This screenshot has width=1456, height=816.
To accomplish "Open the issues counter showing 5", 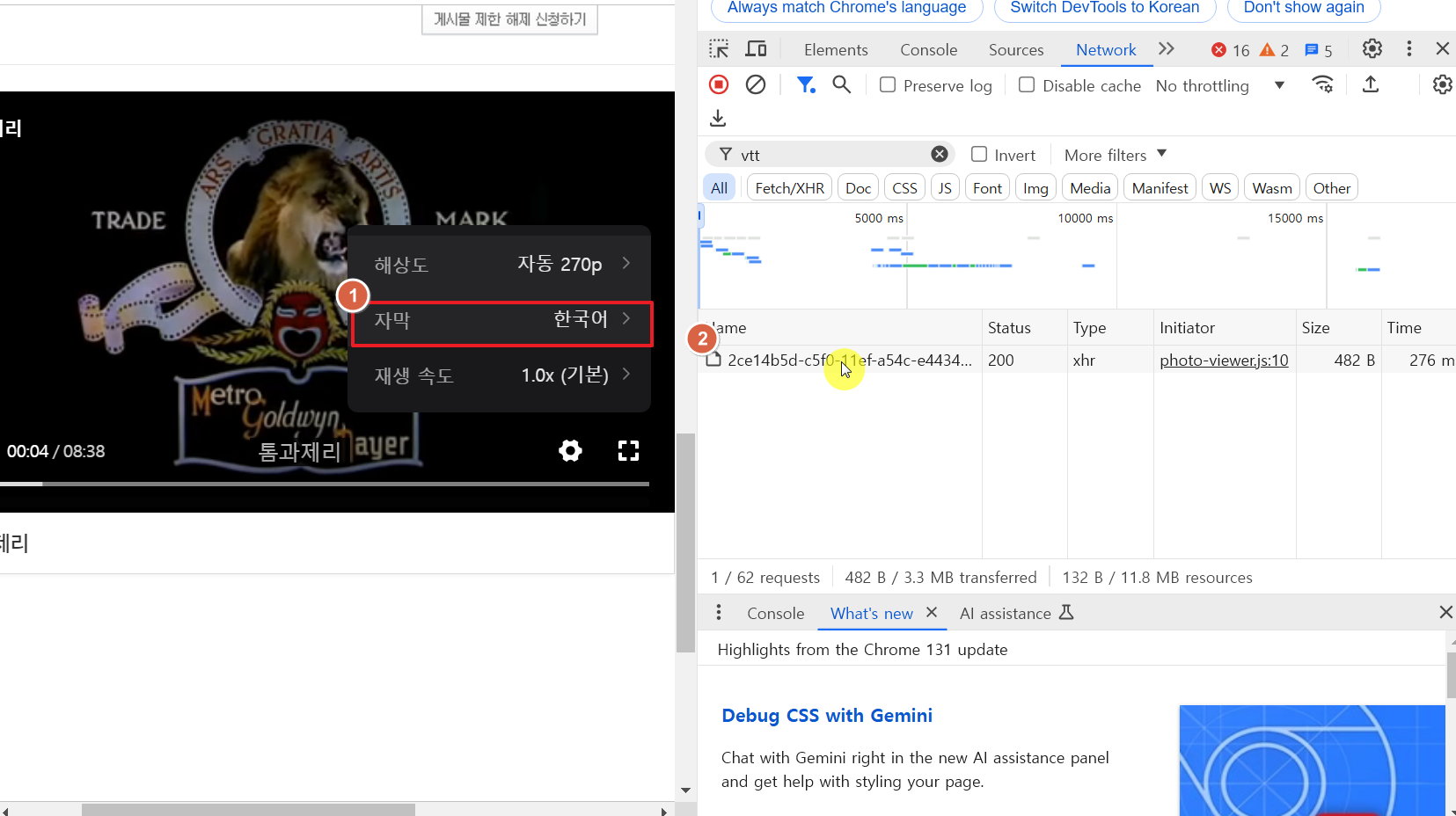I will pyautogui.click(x=1318, y=50).
